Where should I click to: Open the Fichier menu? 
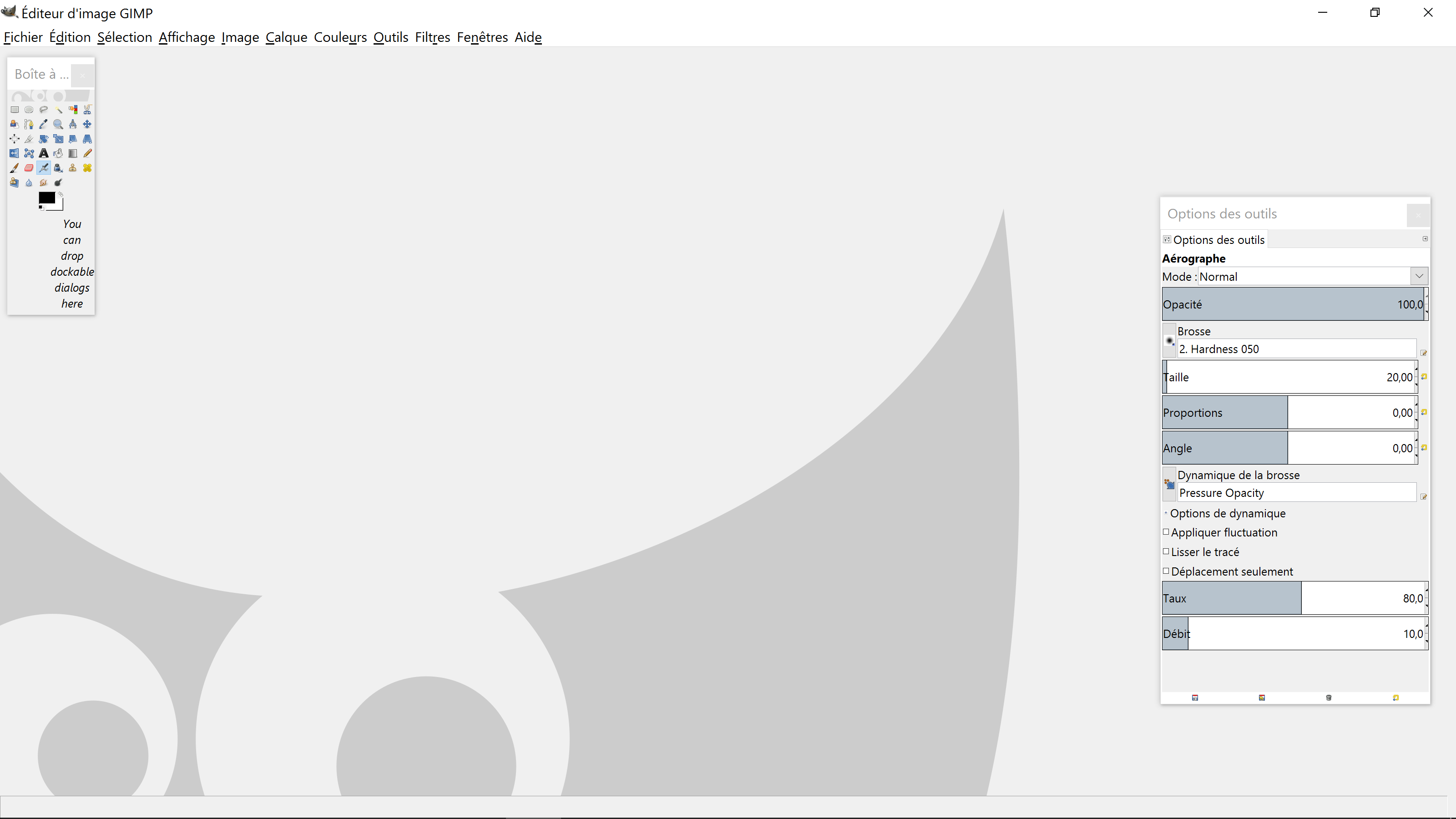point(23,37)
